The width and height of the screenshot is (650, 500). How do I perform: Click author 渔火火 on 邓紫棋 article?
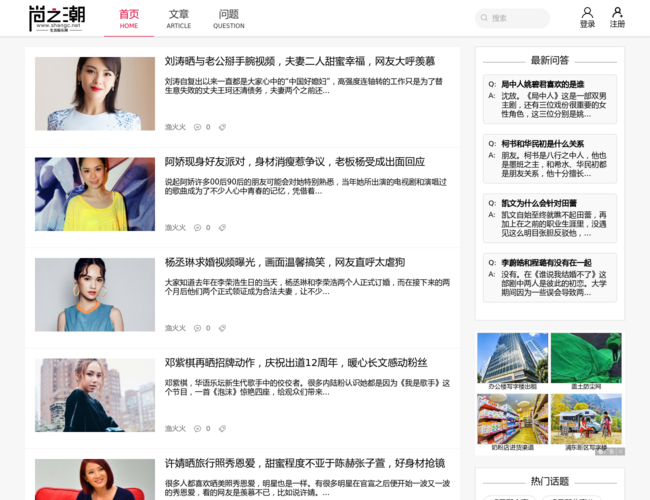click(175, 429)
